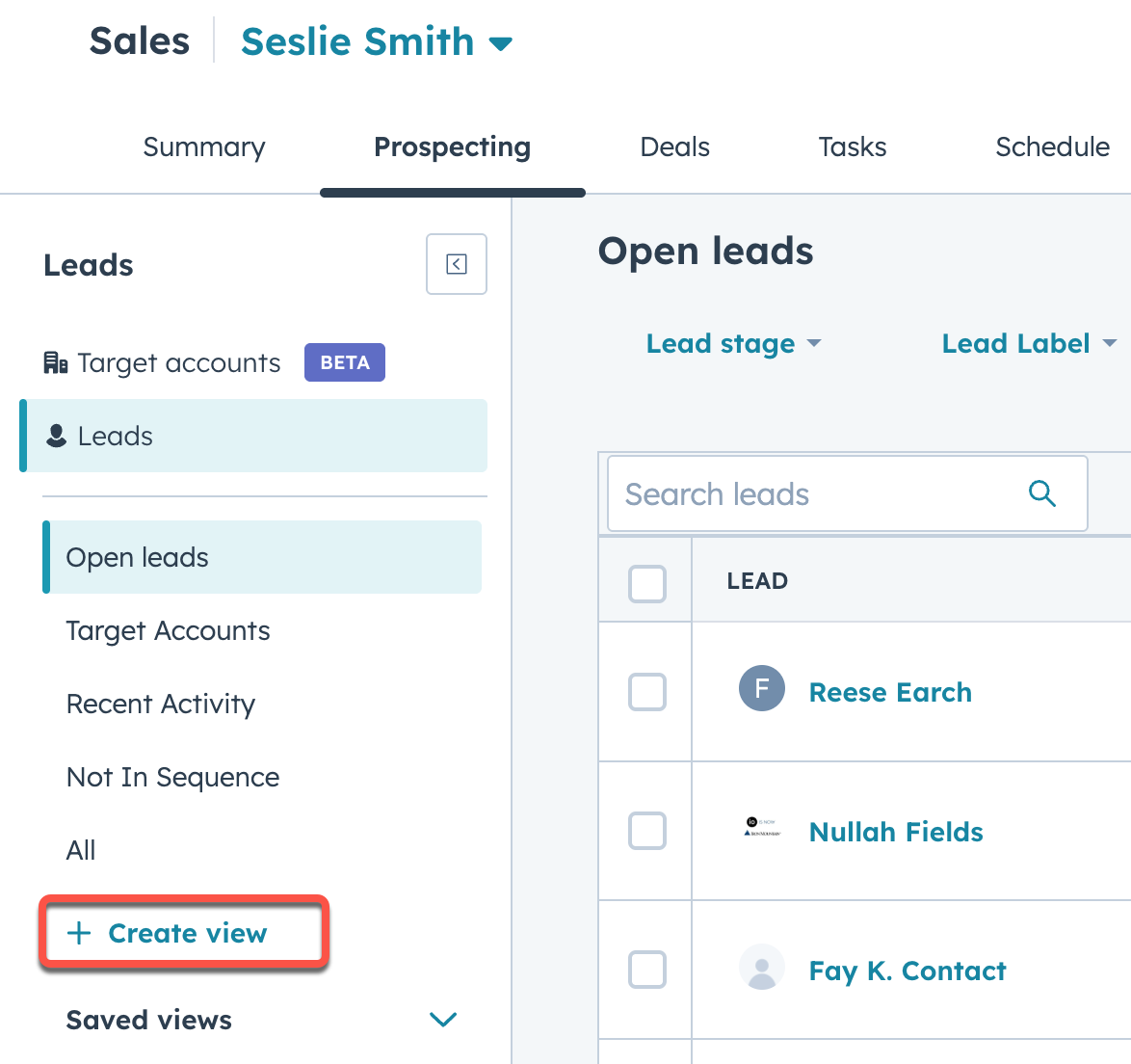The width and height of the screenshot is (1131, 1064).
Task: Switch to the Deals tab
Action: pos(674,146)
